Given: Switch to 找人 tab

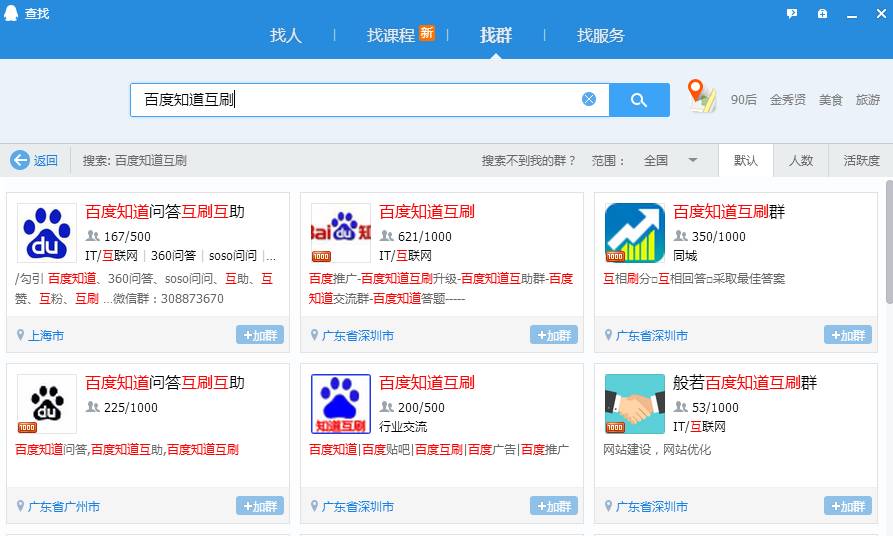Looking at the screenshot, I should [x=285, y=35].
